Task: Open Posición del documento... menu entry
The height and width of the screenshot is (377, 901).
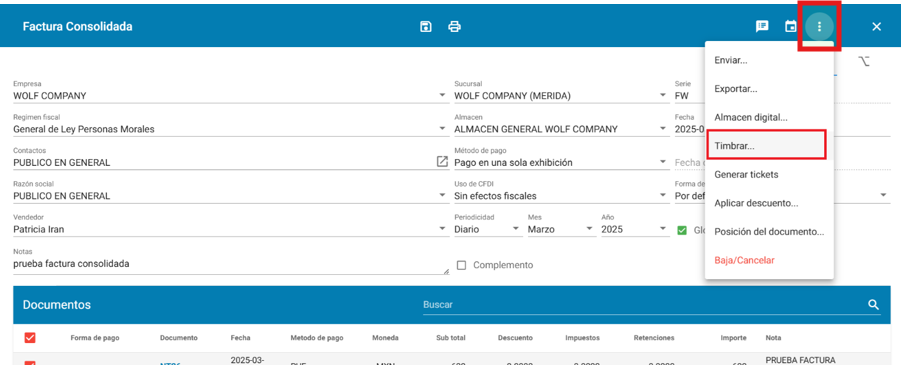Action: click(x=769, y=232)
